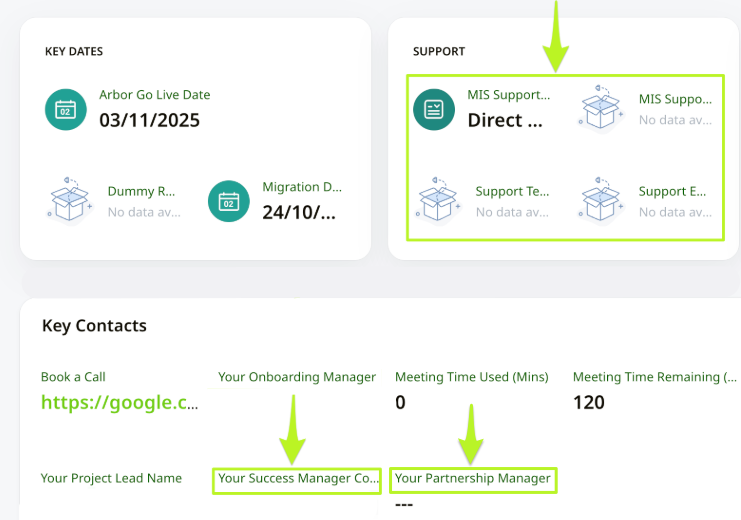Click the Your Partnership Manager label

(472, 479)
